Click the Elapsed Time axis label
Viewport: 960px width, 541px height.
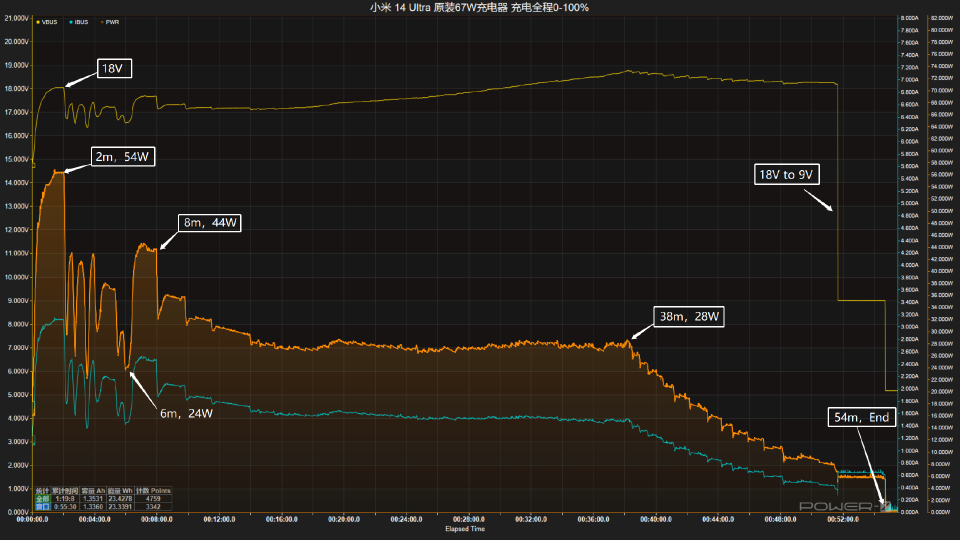coord(465,529)
